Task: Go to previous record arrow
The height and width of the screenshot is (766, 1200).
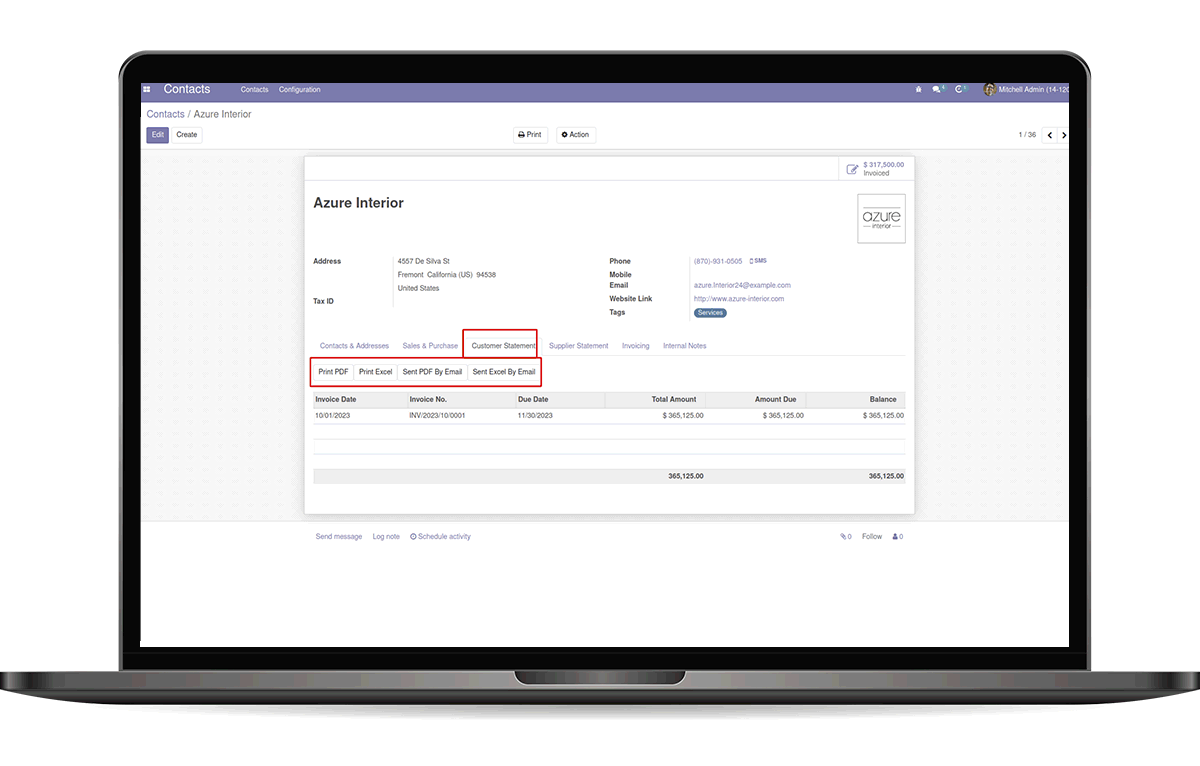Action: (1050, 135)
